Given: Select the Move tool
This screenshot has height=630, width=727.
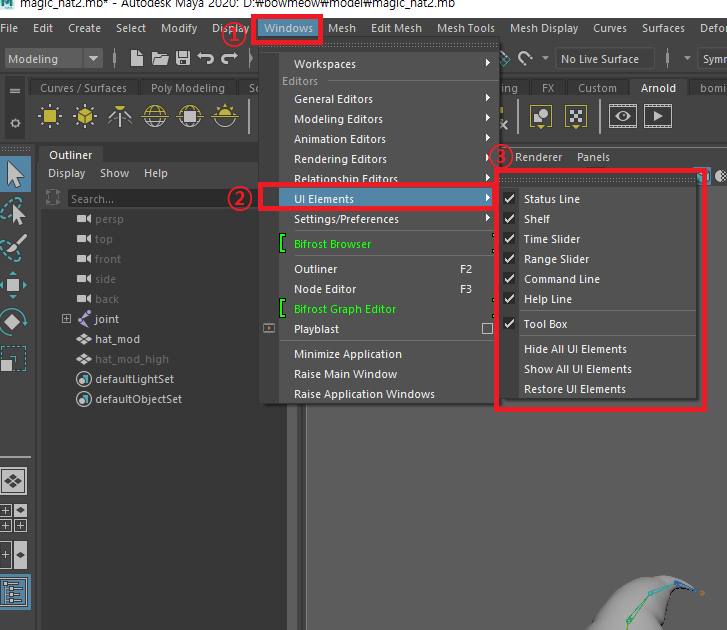Looking at the screenshot, I should pos(13,285).
